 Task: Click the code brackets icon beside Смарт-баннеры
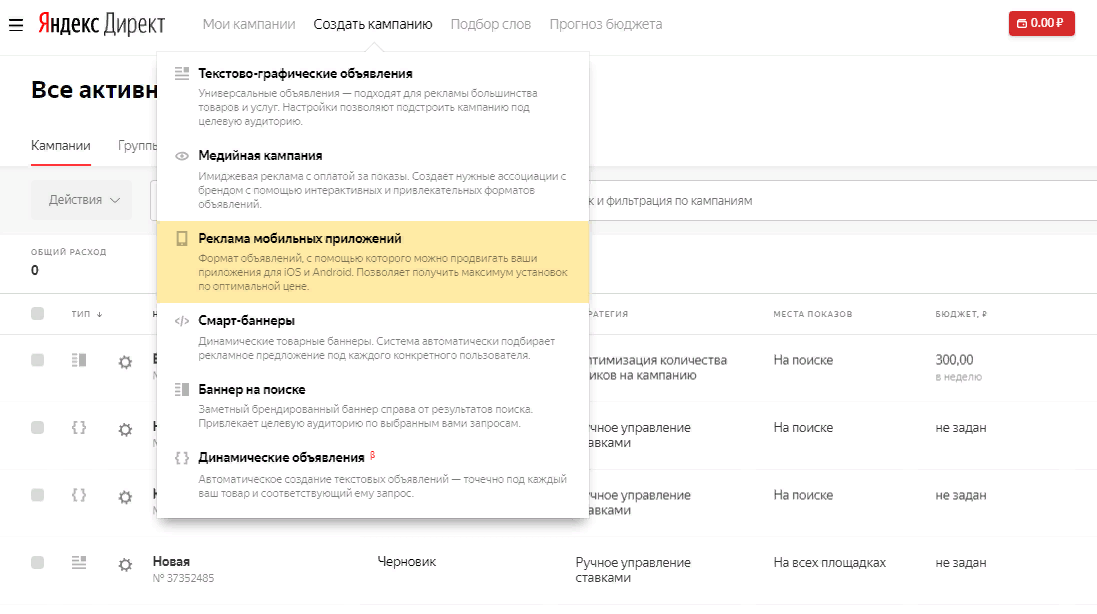coord(182,321)
